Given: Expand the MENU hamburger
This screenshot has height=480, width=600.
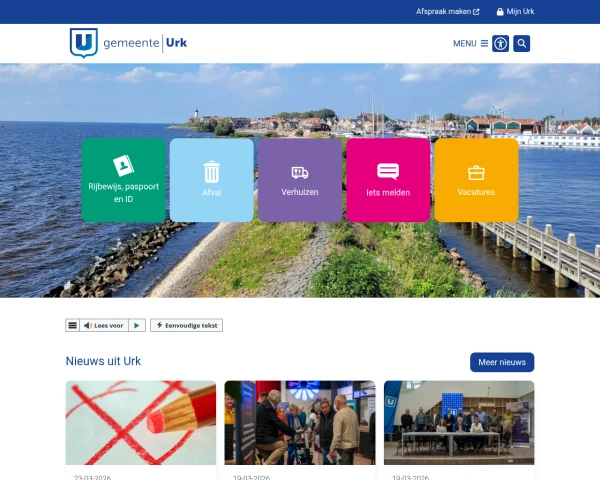Looking at the screenshot, I should pos(470,43).
